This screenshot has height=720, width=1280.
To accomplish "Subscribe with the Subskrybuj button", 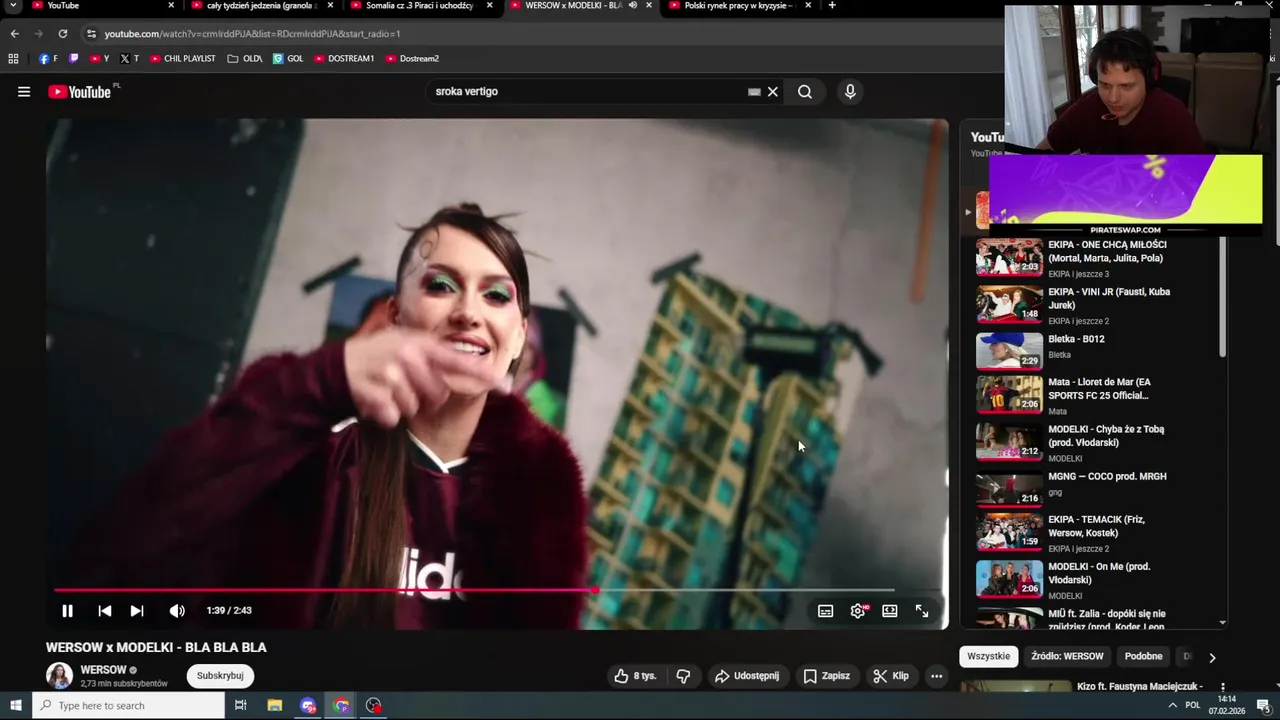I will 220,676.
